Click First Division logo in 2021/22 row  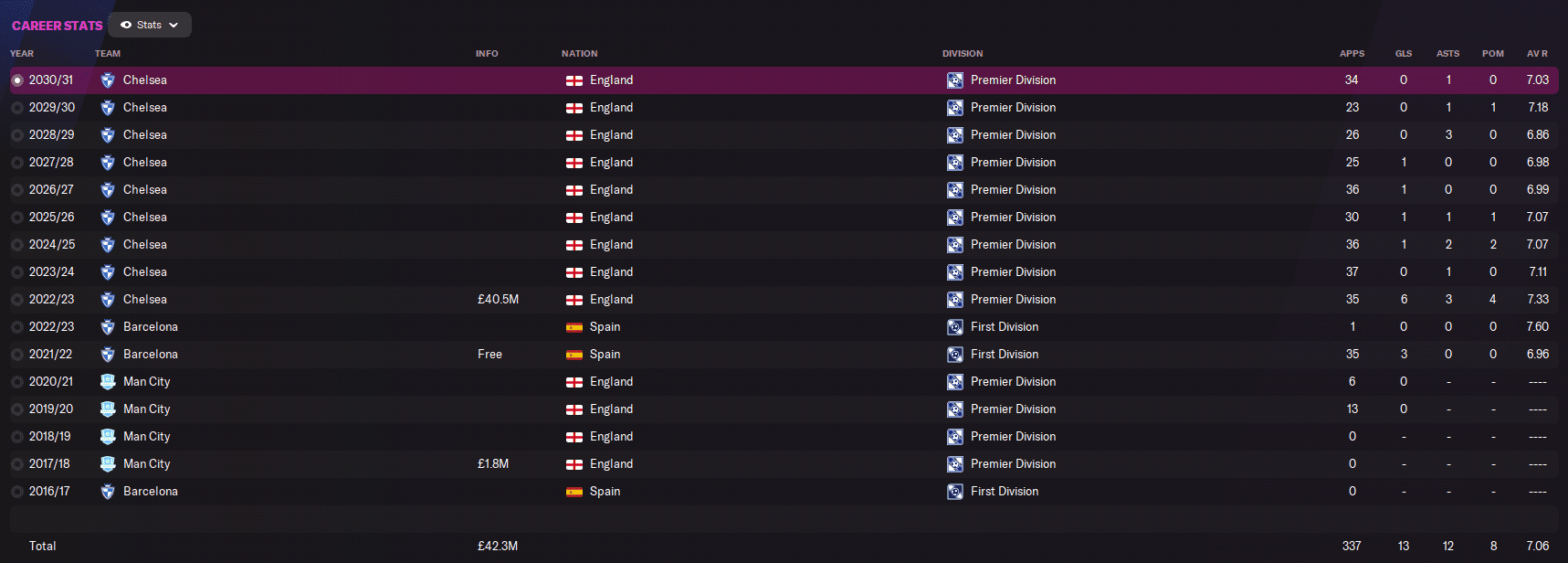click(954, 355)
